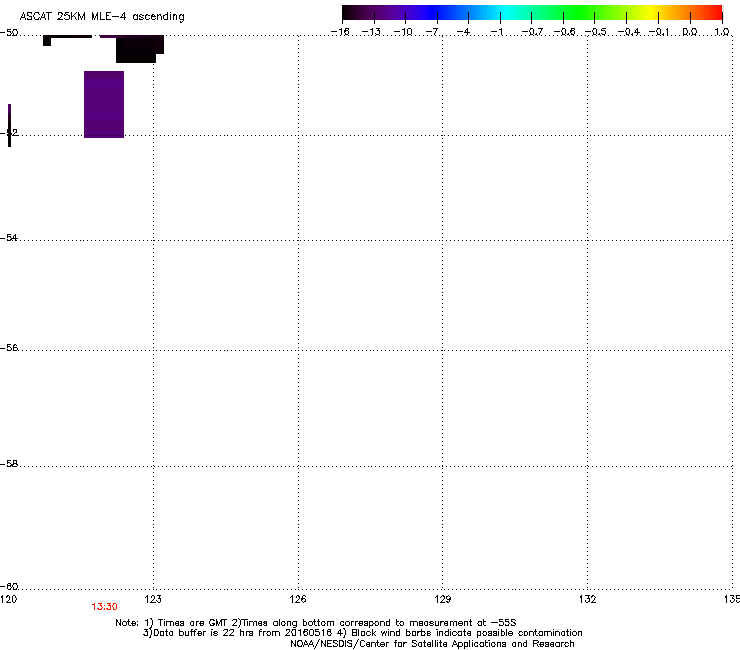This screenshot has height=650, width=740.
Task: Click the yellow section of the color bar
Action: point(650,13)
